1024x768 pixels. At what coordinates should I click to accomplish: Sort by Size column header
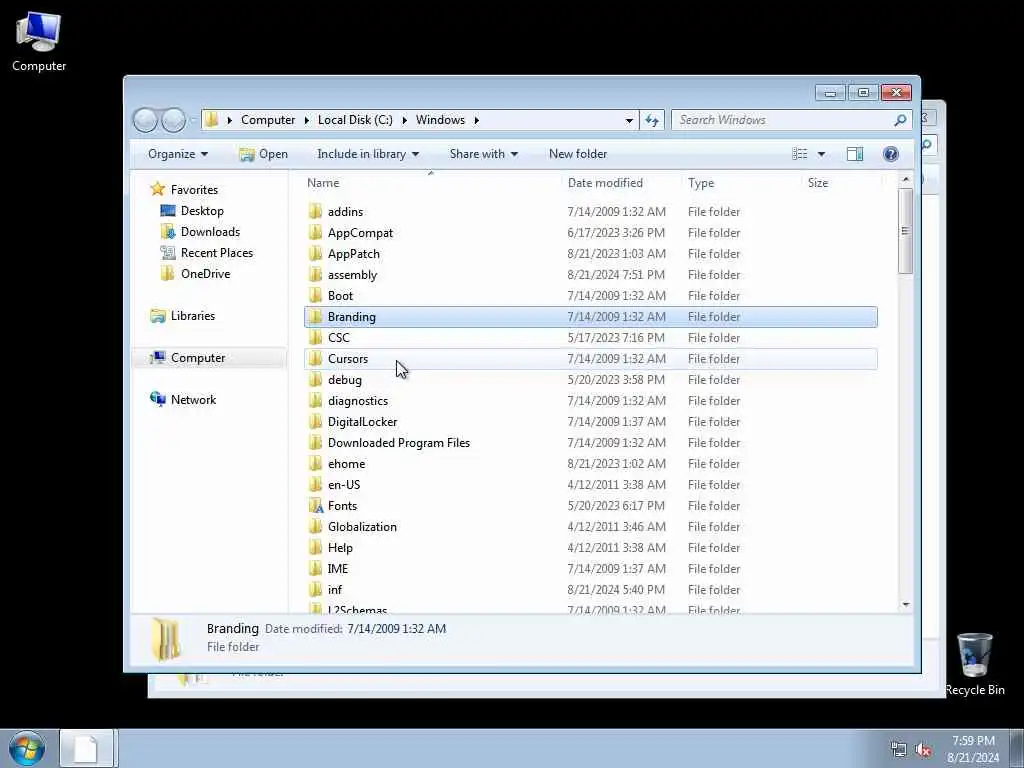841,183
